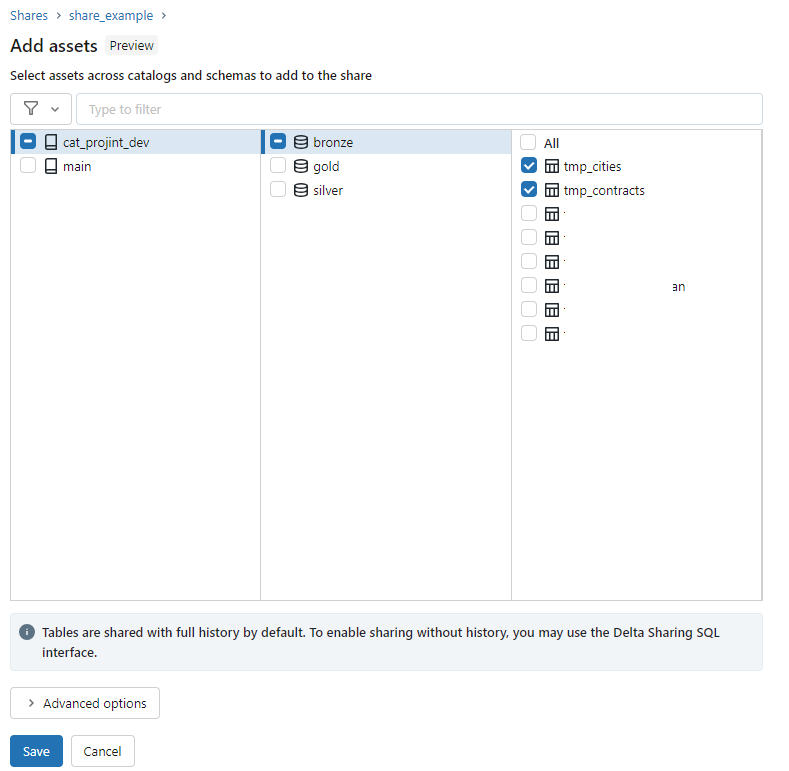Open the filter funnel dropdown
This screenshot has height=771, width=789.
pos(41,109)
